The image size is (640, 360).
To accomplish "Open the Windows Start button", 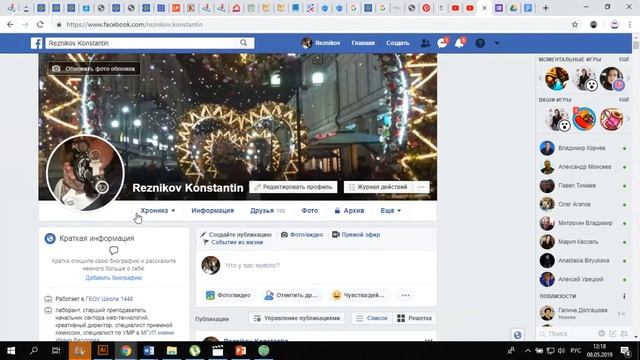I will 11,351.
